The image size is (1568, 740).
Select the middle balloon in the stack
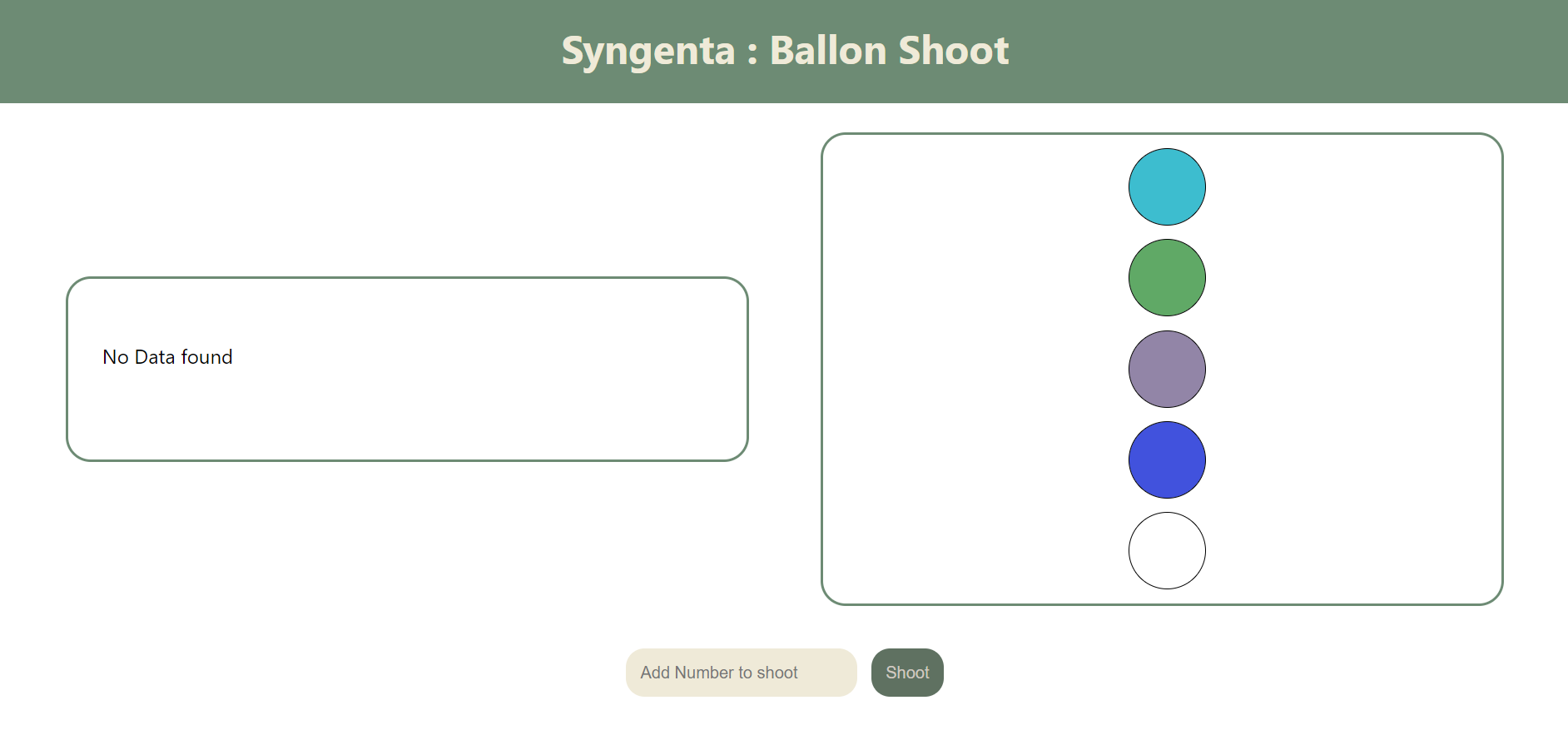coord(1167,369)
